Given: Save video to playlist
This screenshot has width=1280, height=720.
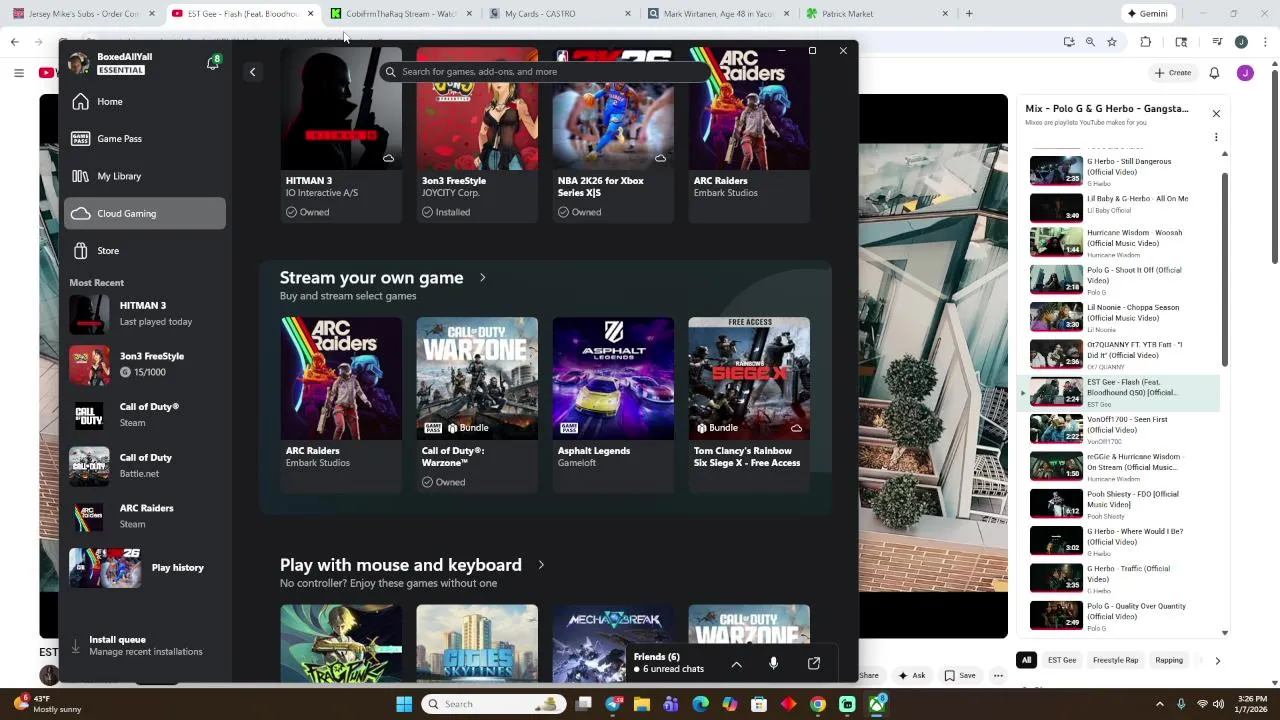Looking at the screenshot, I should click(x=960, y=676).
